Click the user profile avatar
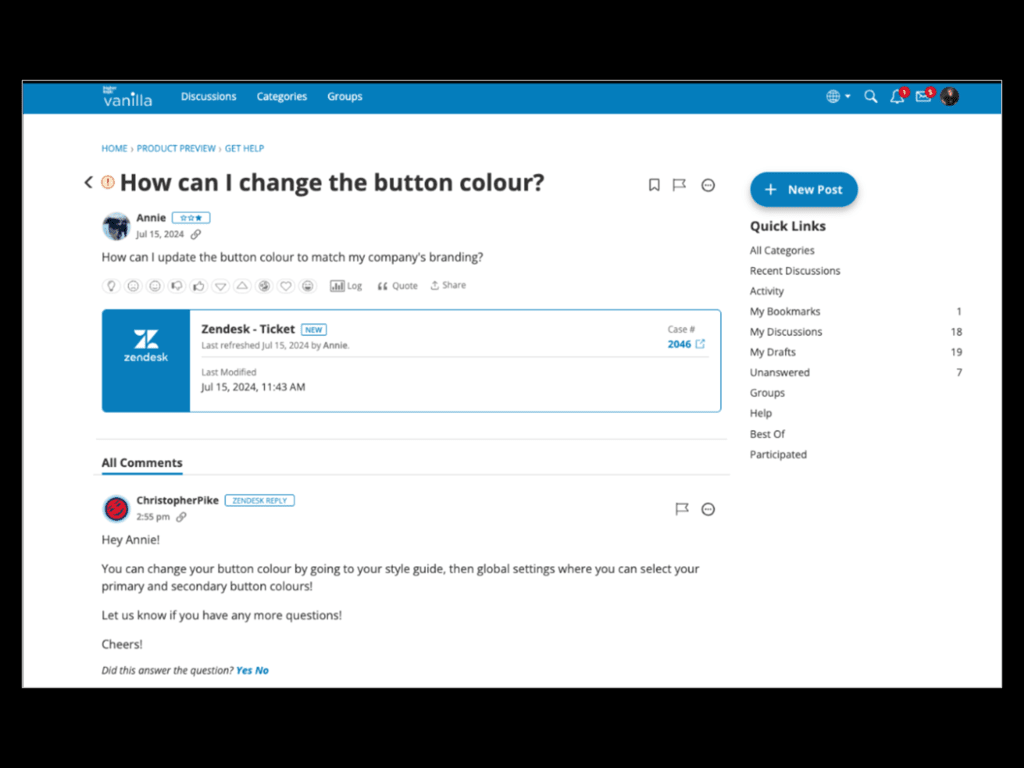The width and height of the screenshot is (1024, 768). pyautogui.click(x=950, y=97)
